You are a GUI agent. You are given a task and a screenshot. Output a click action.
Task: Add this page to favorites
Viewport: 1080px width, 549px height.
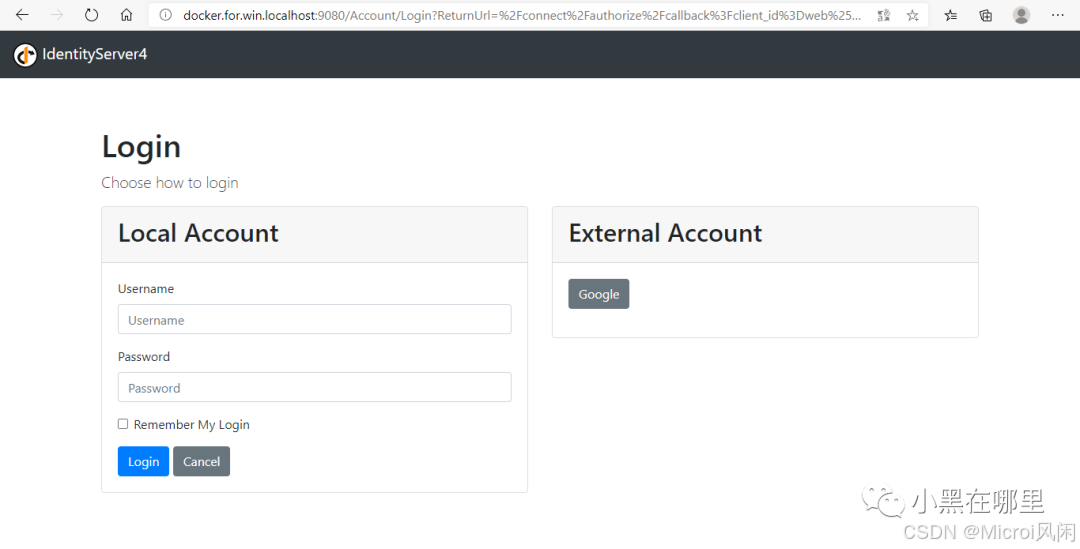pos(913,15)
